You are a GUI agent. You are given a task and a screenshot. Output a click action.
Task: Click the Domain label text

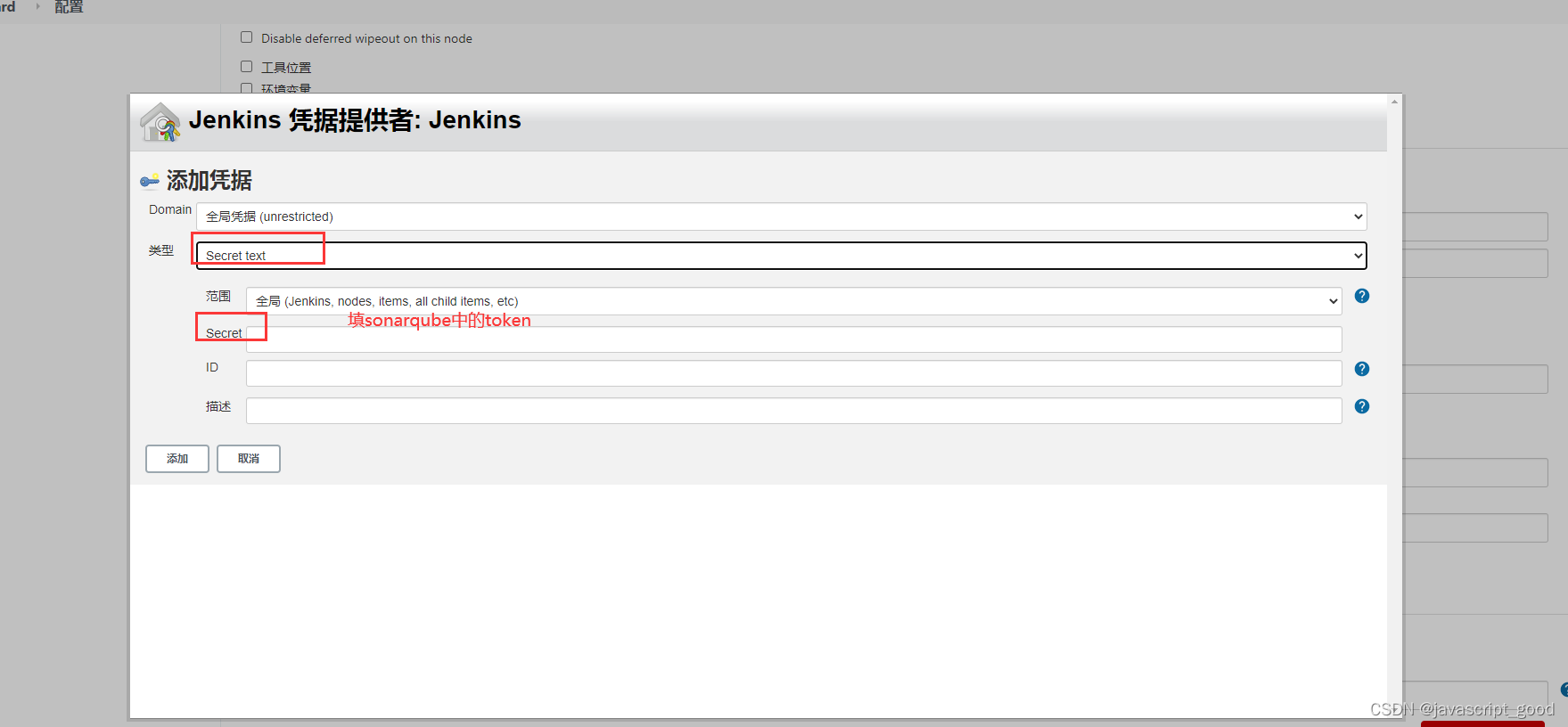tap(170, 209)
